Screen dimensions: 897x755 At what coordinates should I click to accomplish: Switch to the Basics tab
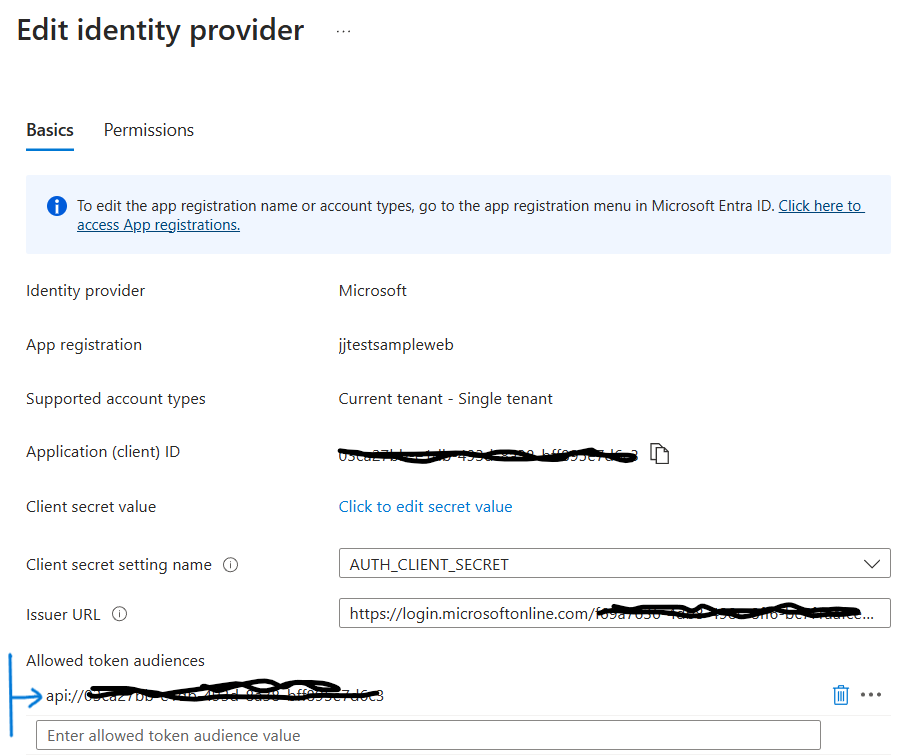click(50, 130)
